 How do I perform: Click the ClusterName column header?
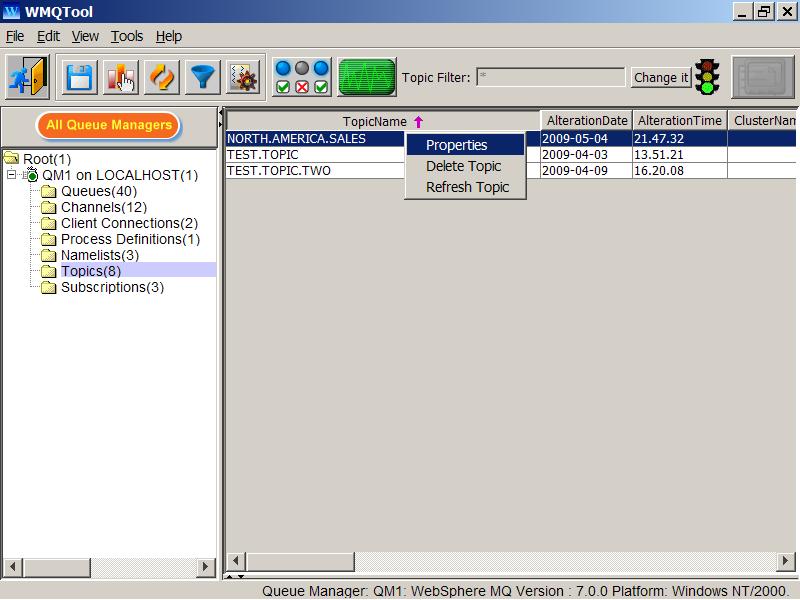coord(763,120)
